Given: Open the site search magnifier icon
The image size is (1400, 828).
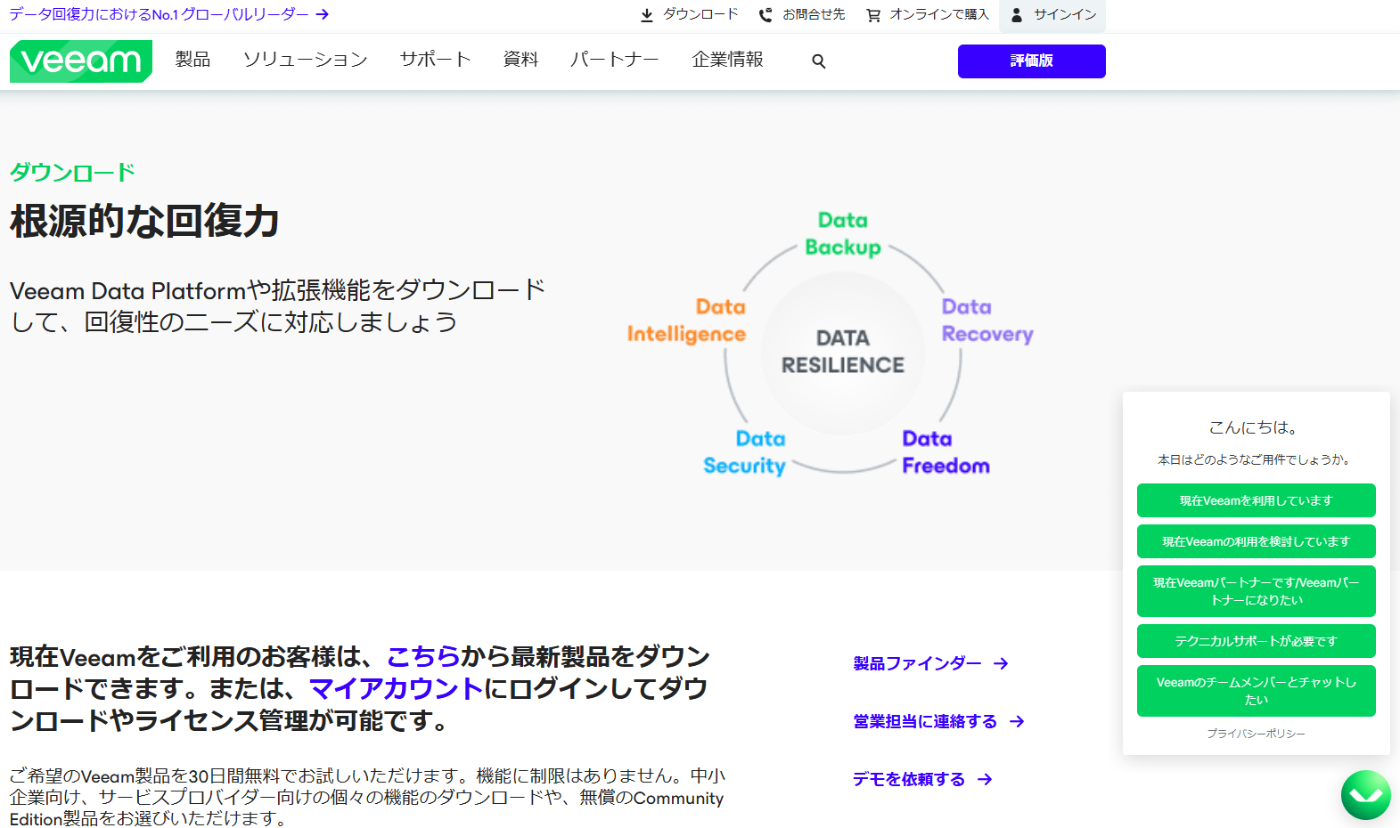Looking at the screenshot, I should pyautogui.click(x=819, y=61).
